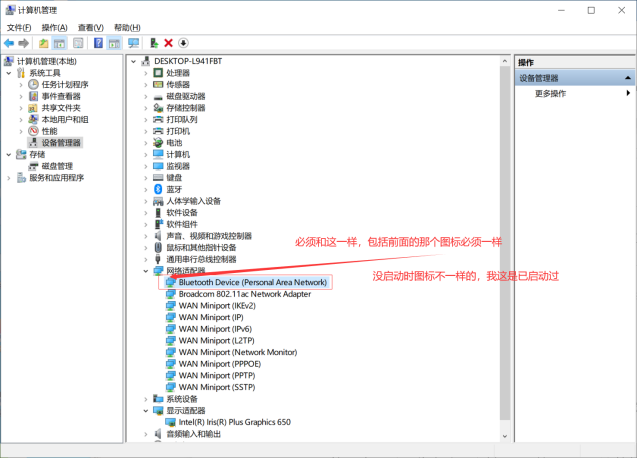Open the 查看(V) menu
The height and width of the screenshot is (458, 638).
click(x=91, y=28)
